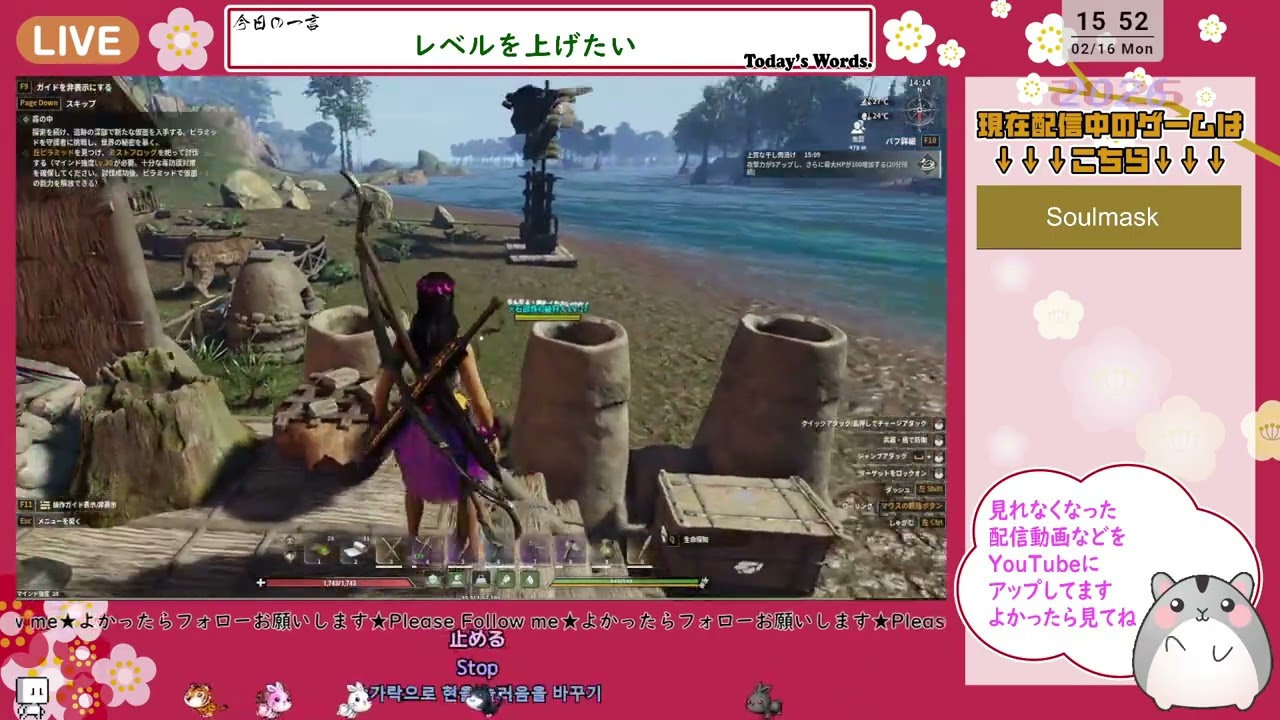Image resolution: width=1280 pixels, height=720 pixels.
Task: Click the F10 buff details key
Action: (929, 141)
